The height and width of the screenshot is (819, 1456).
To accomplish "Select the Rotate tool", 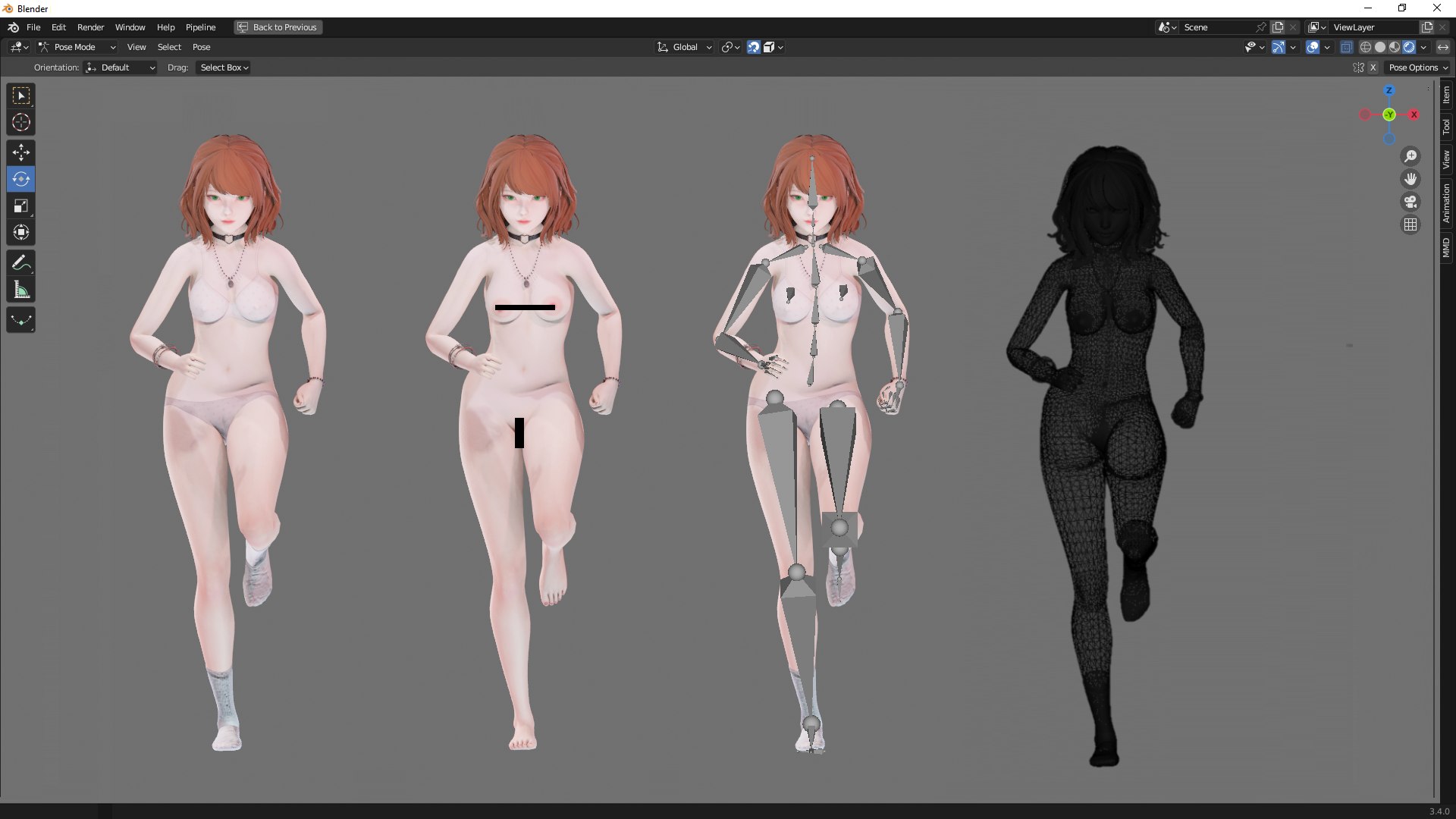I will [x=21, y=180].
